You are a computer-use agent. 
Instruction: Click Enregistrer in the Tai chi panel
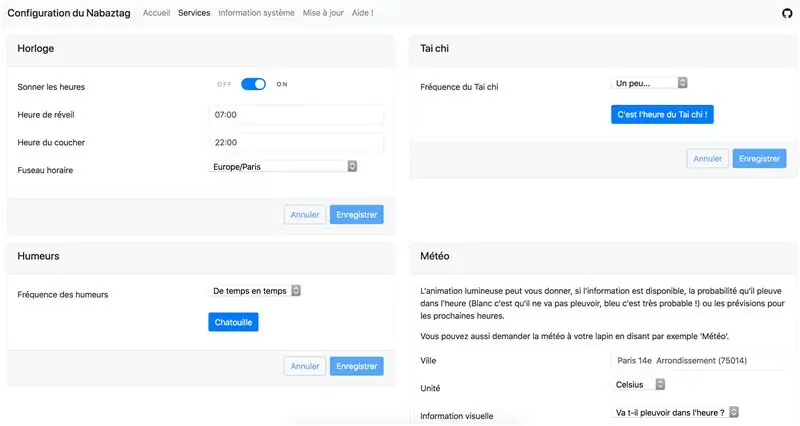tap(759, 159)
